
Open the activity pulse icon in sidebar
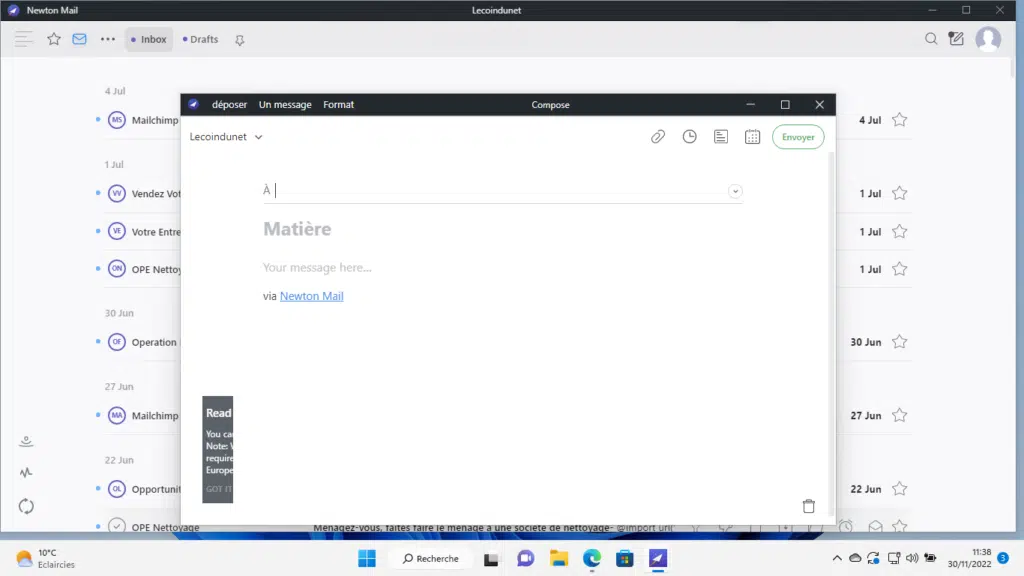coord(26,472)
